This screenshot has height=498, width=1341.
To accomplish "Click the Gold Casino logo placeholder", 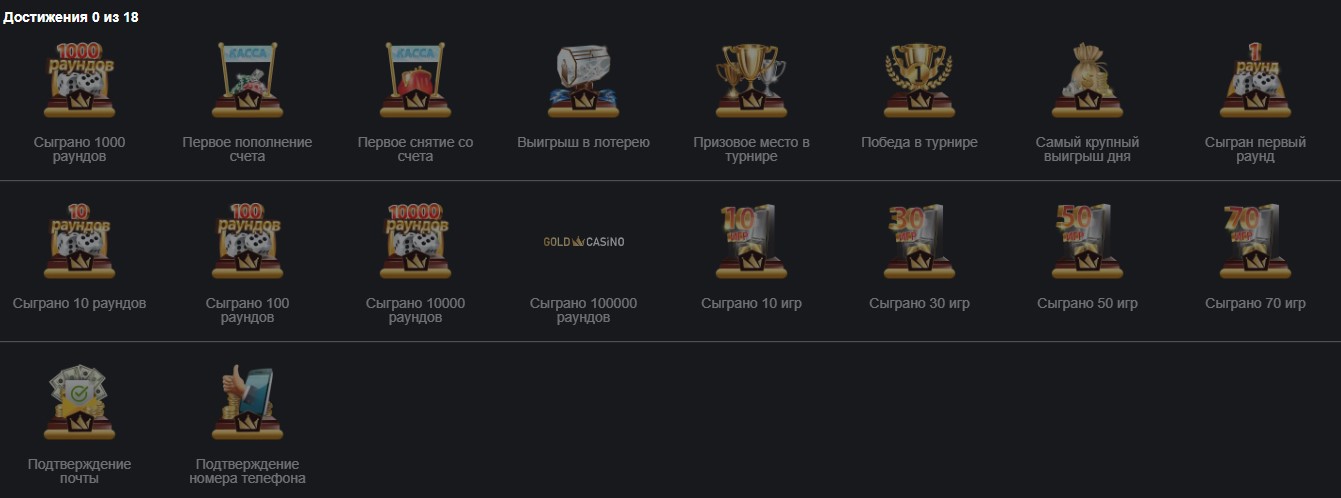I will 583,242.
